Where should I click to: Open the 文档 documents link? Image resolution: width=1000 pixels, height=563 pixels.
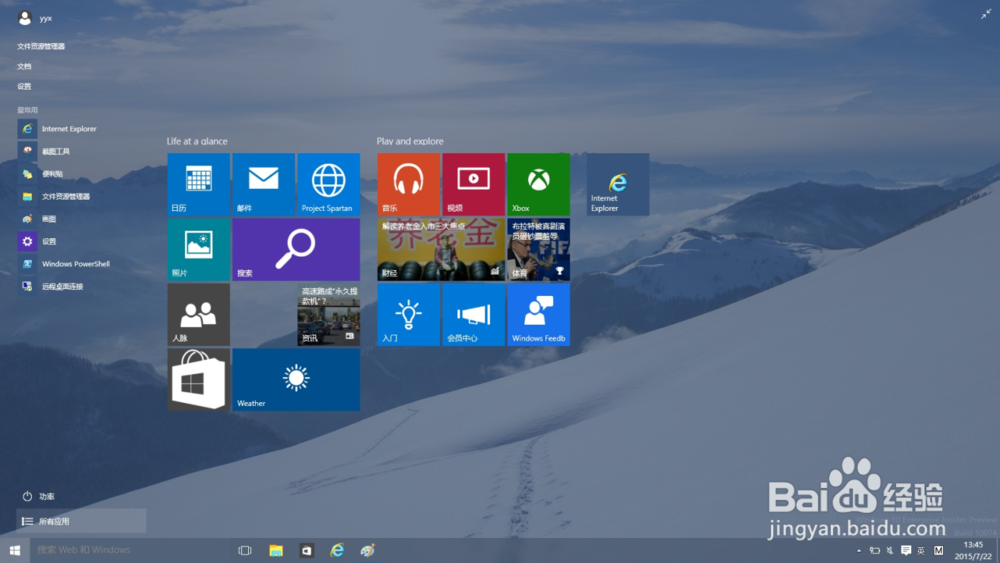[x=24, y=66]
